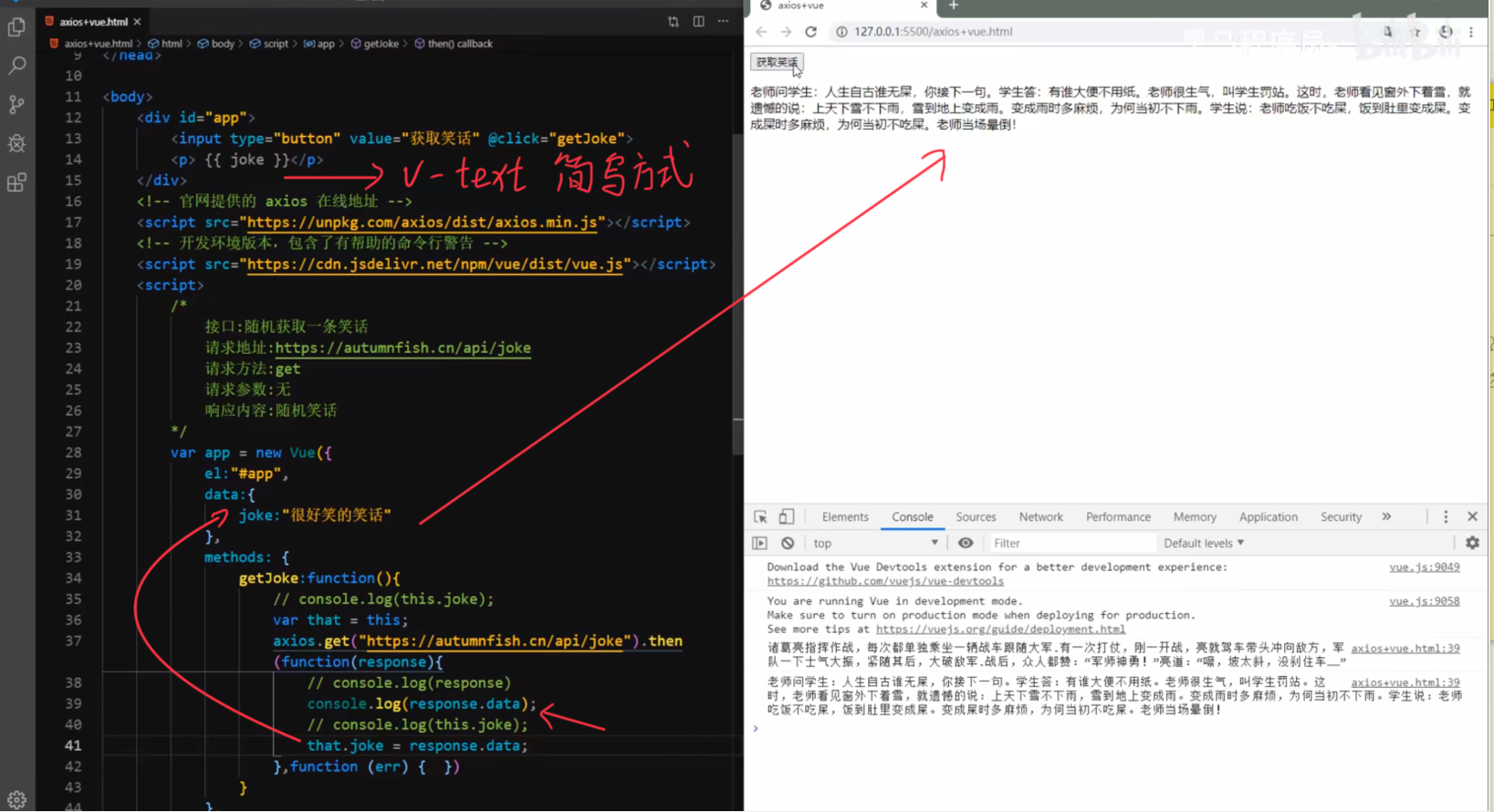Switch to the Console tab in DevTools
This screenshot has height=812, width=1494.
click(913, 517)
